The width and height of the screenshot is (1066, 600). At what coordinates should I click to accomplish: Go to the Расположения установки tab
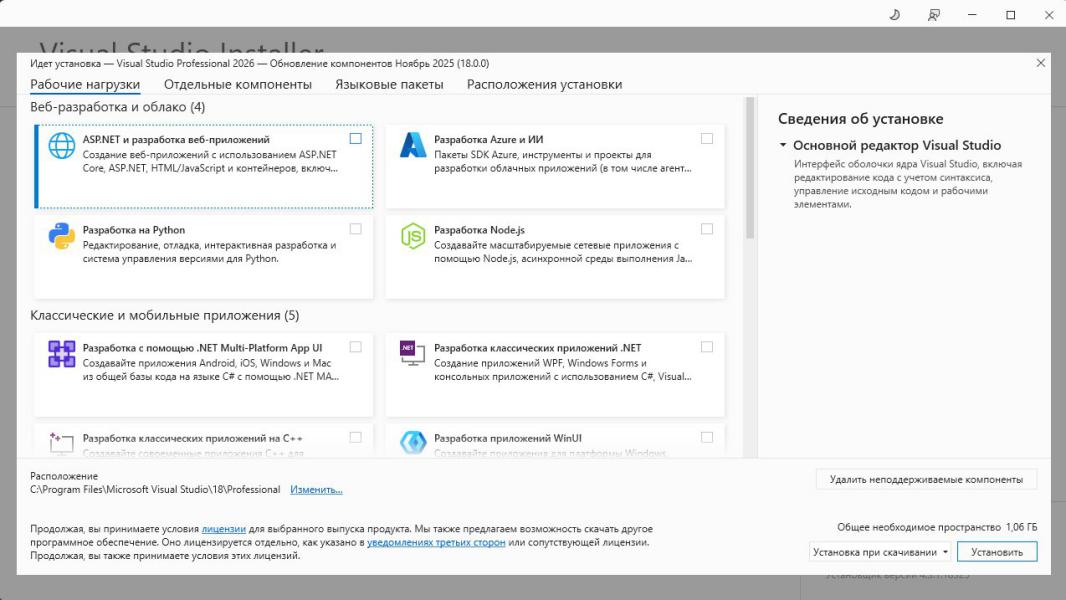pos(544,85)
